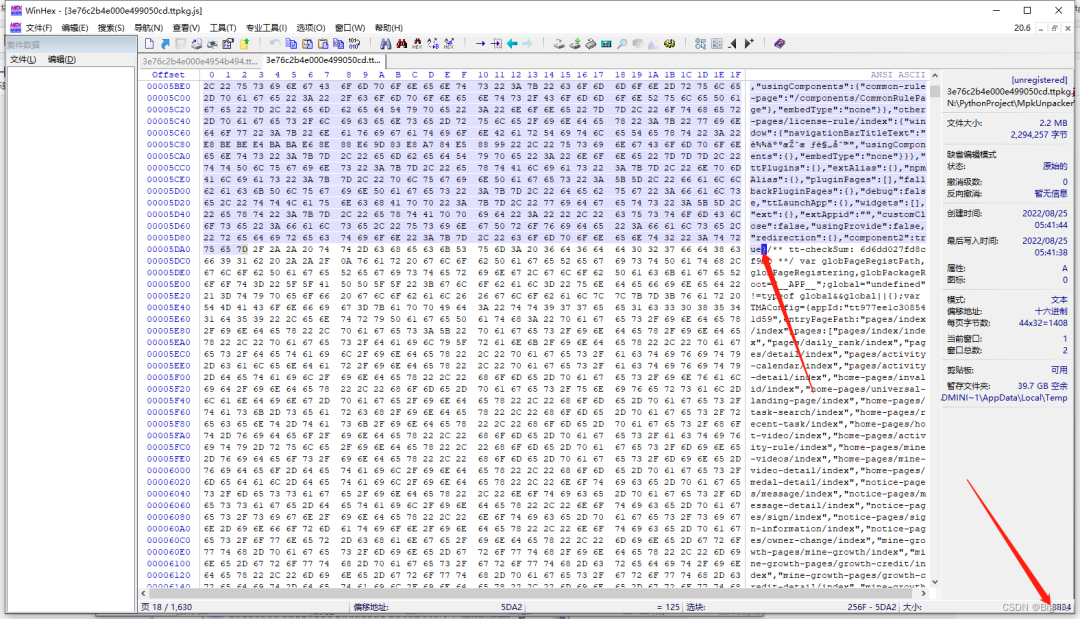
Task: Click the General Options gear icon
Action: (x=669, y=43)
